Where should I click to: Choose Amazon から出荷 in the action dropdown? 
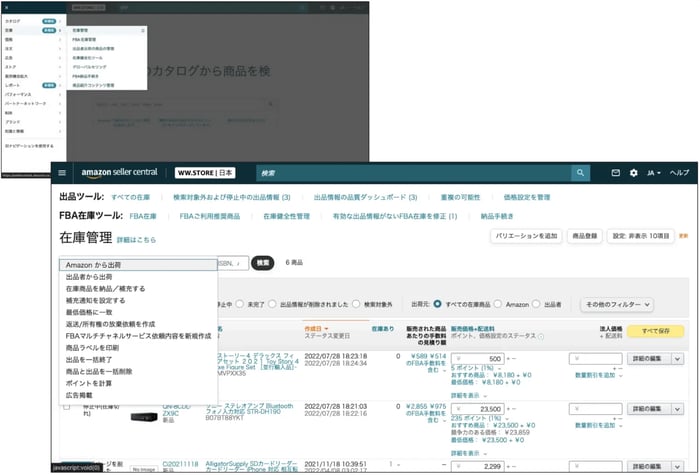click(x=138, y=265)
